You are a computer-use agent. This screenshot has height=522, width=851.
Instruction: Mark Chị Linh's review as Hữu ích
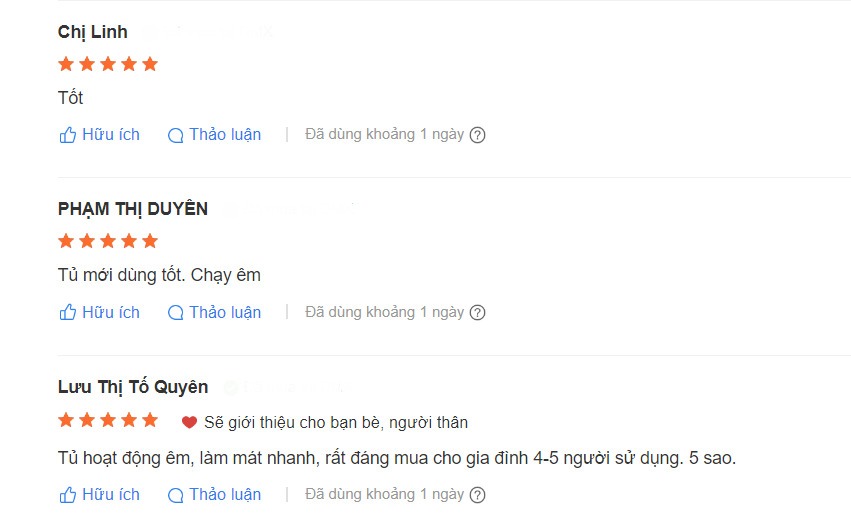pyautogui.click(x=99, y=135)
